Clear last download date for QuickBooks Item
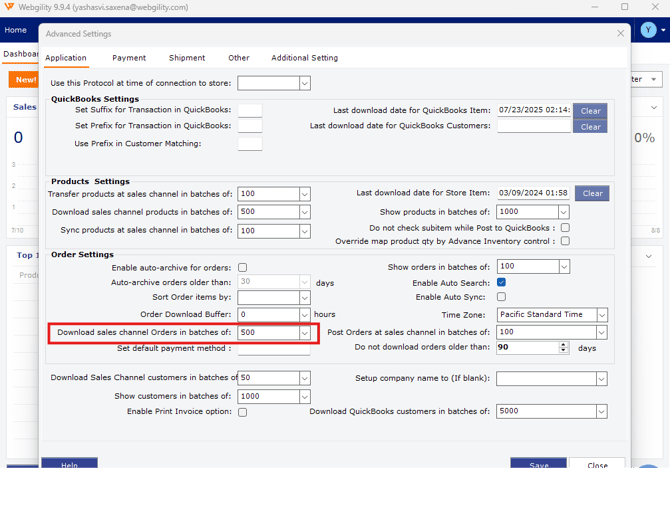Viewport: 670px width, 505px height. click(590, 111)
